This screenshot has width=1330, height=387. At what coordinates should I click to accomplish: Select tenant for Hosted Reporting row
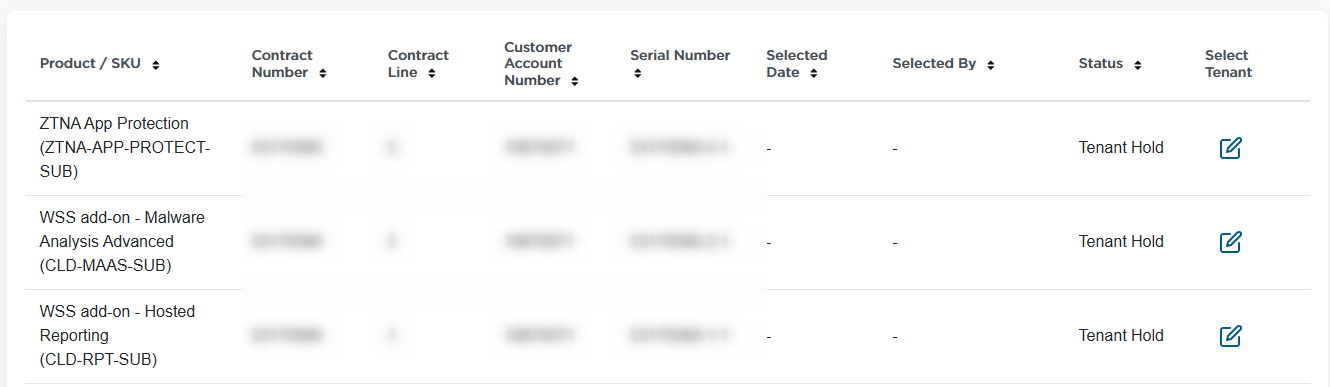tap(1231, 336)
